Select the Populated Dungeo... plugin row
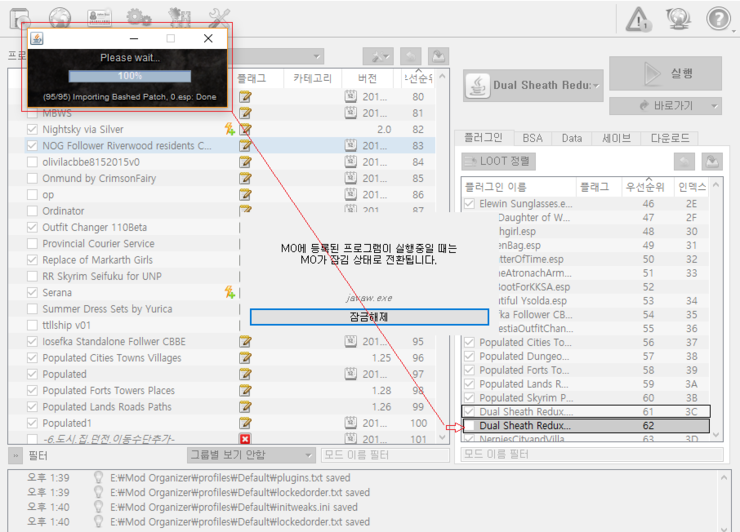The width and height of the screenshot is (740, 532). coord(586,356)
